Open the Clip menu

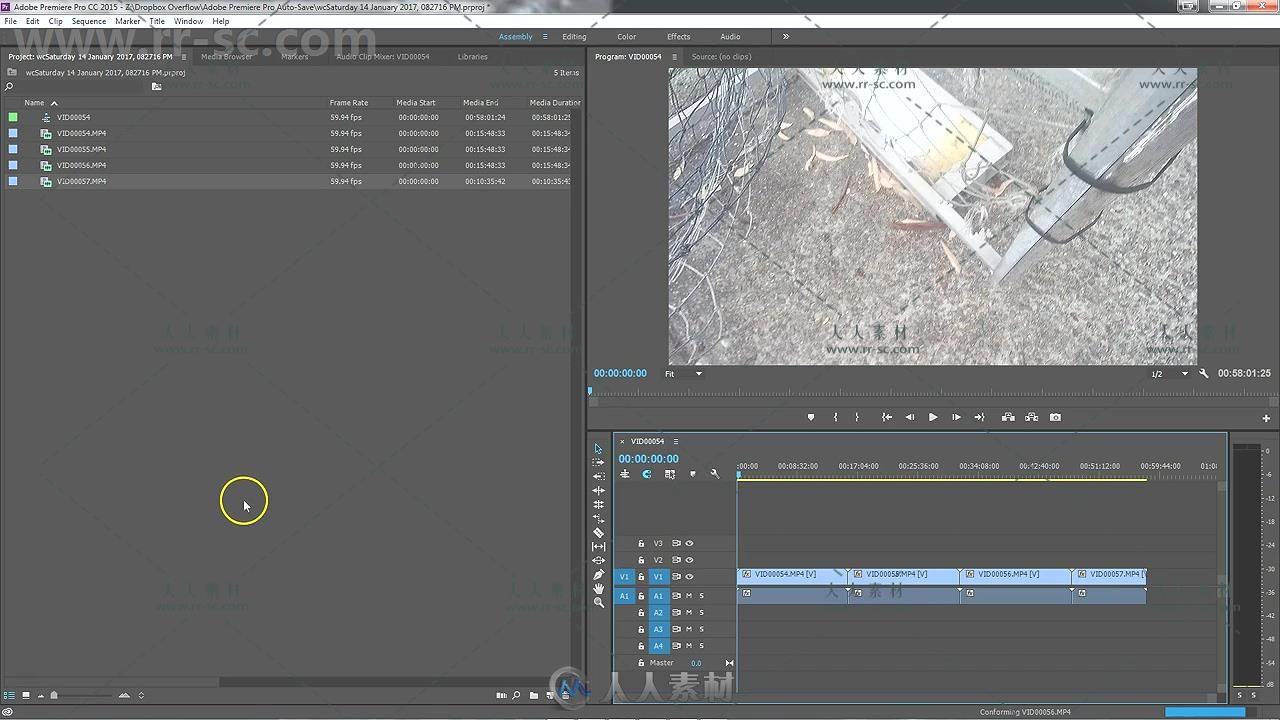tap(56, 21)
